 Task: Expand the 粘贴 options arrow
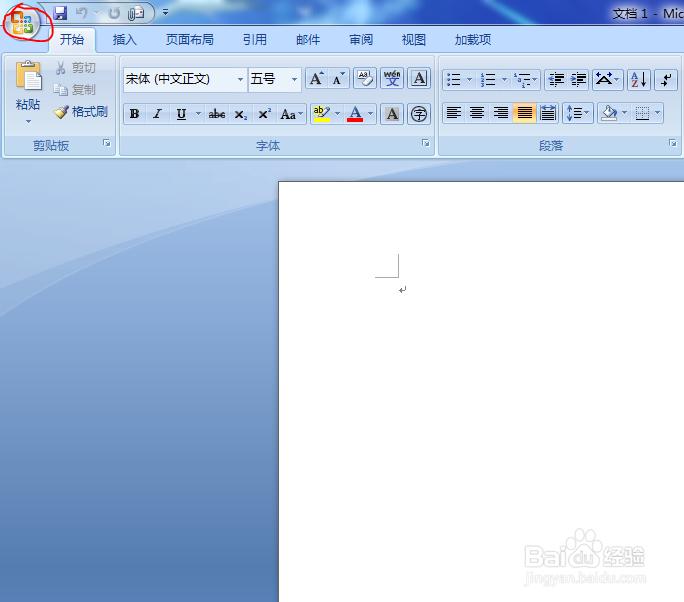coord(28,121)
